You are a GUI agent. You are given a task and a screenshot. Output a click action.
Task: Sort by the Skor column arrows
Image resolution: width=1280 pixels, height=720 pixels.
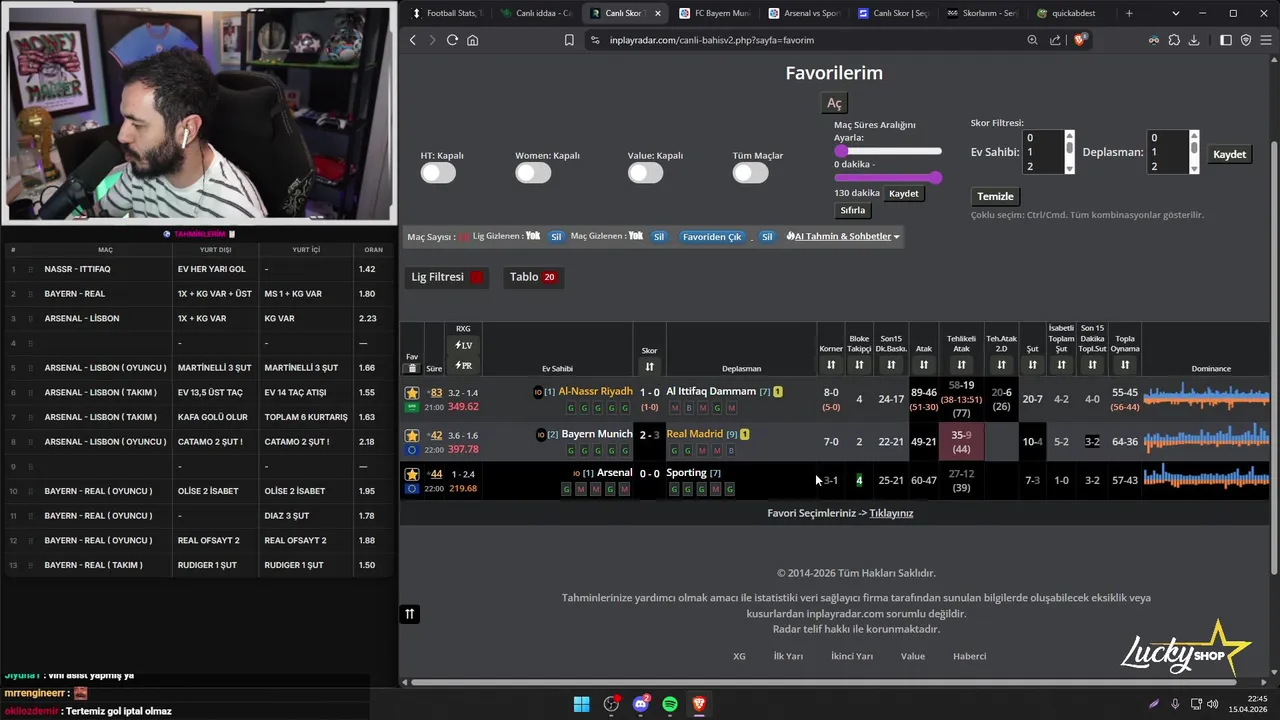(x=649, y=366)
